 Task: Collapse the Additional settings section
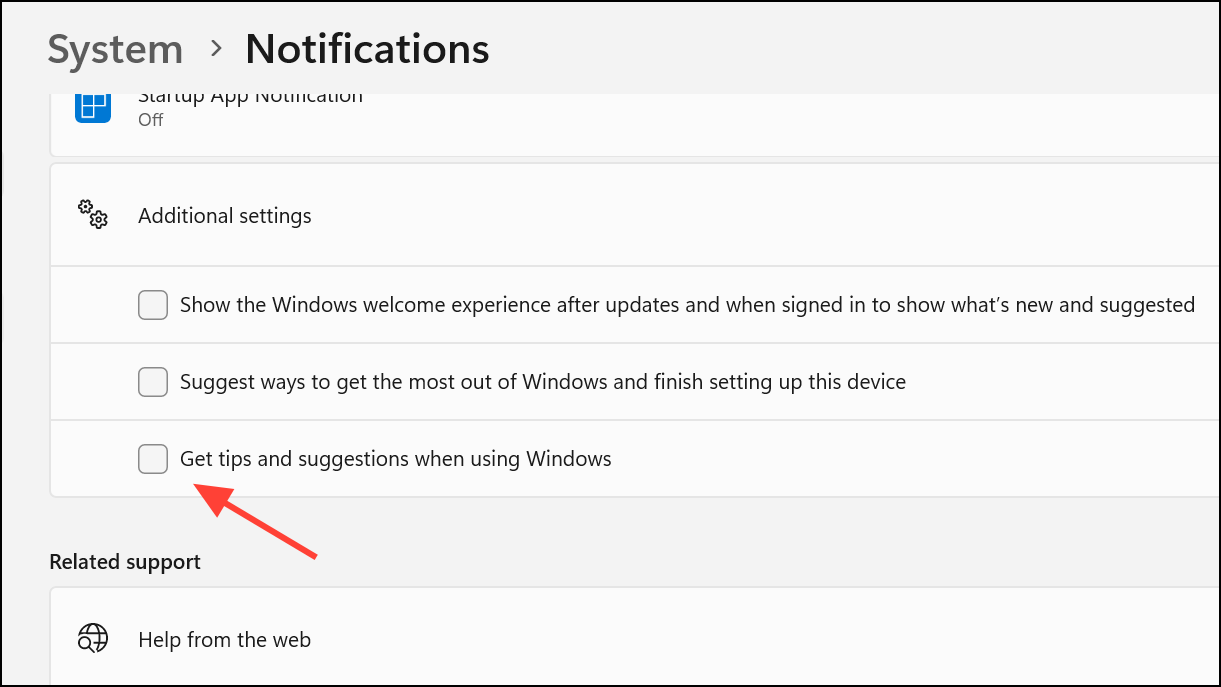(x=635, y=216)
